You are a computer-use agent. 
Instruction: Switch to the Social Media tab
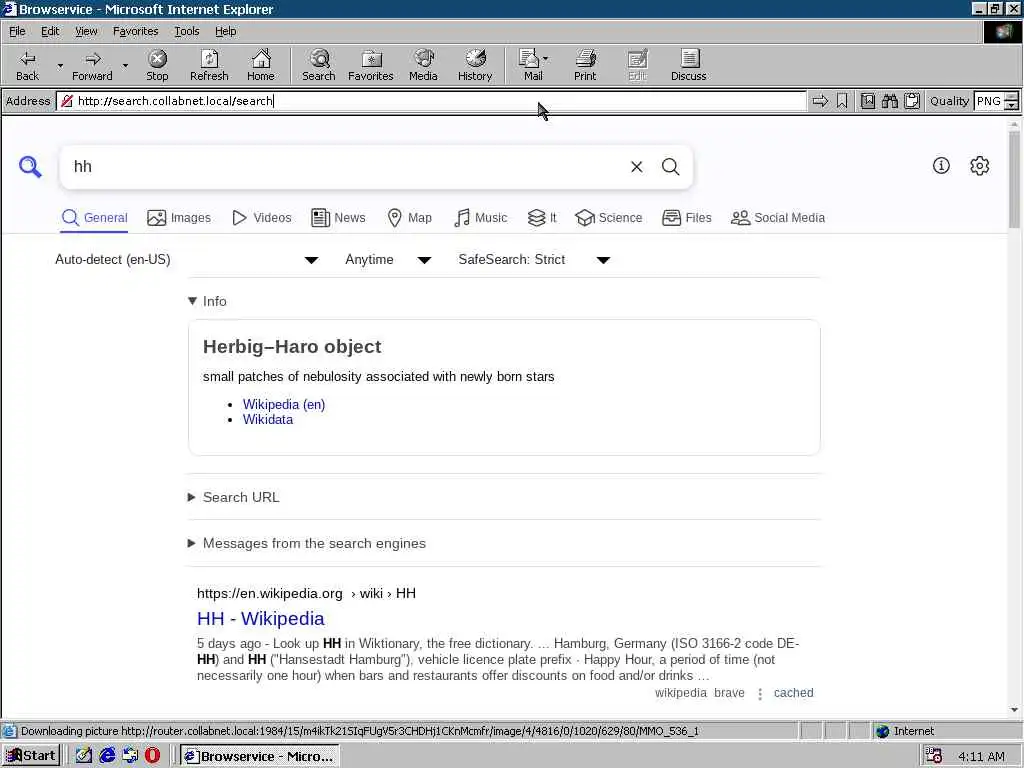pyautogui.click(x=778, y=218)
